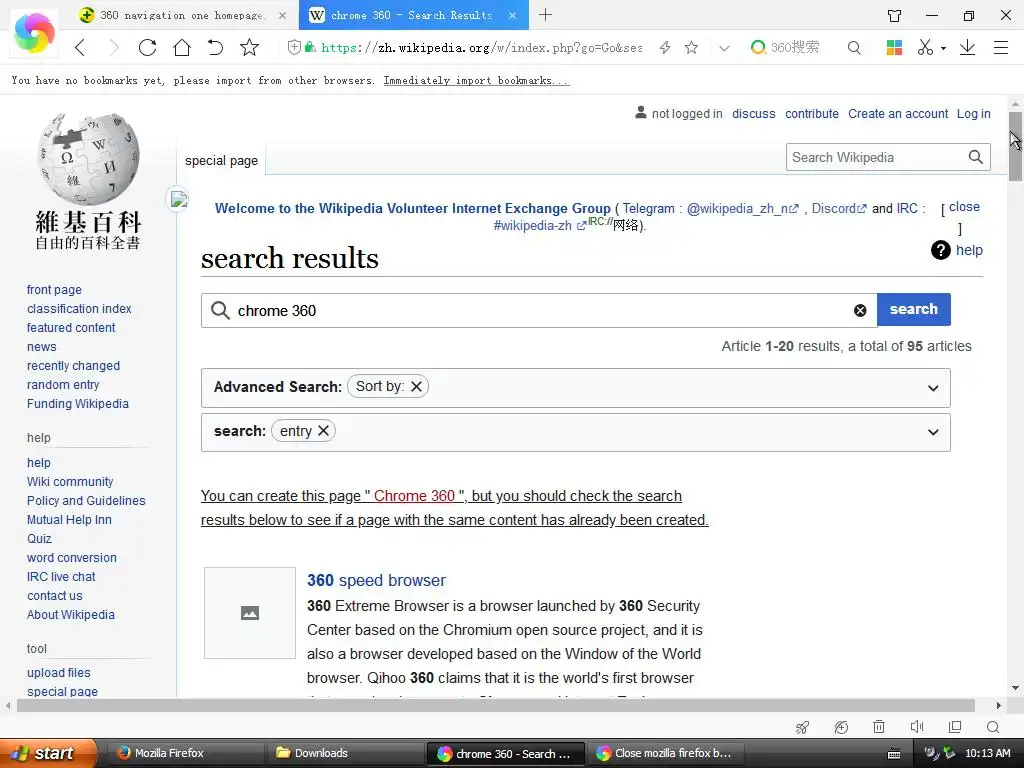Click the rocket accelerator icon in status bar
This screenshot has width=1024, height=768.
point(803,727)
